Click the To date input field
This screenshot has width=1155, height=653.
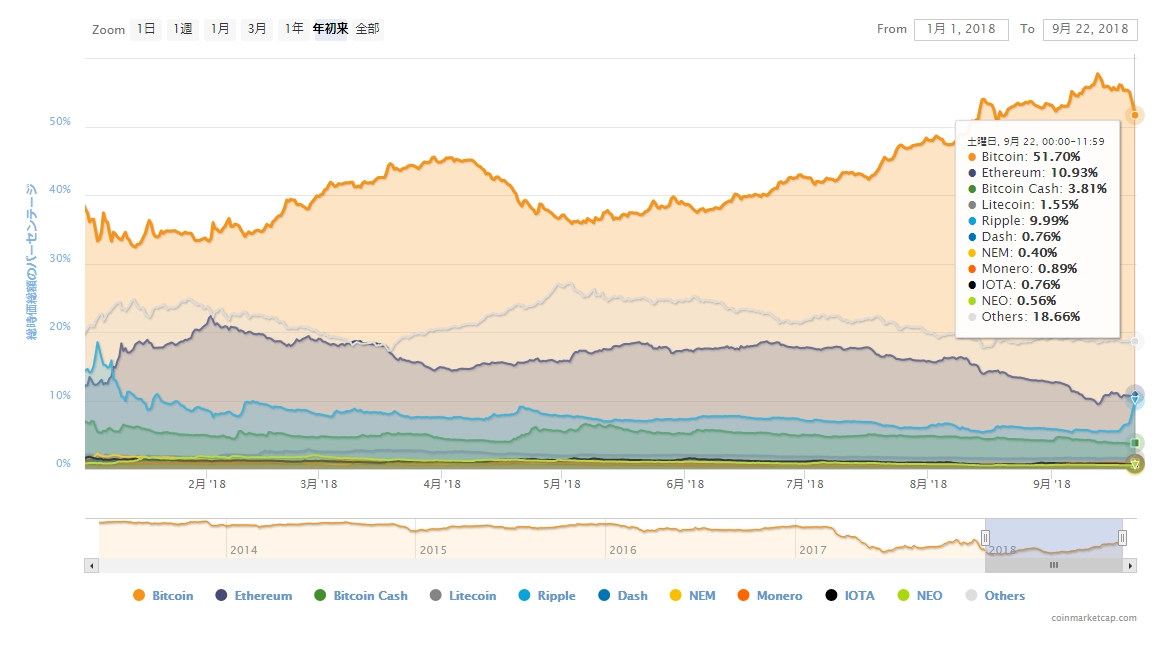tap(1089, 29)
